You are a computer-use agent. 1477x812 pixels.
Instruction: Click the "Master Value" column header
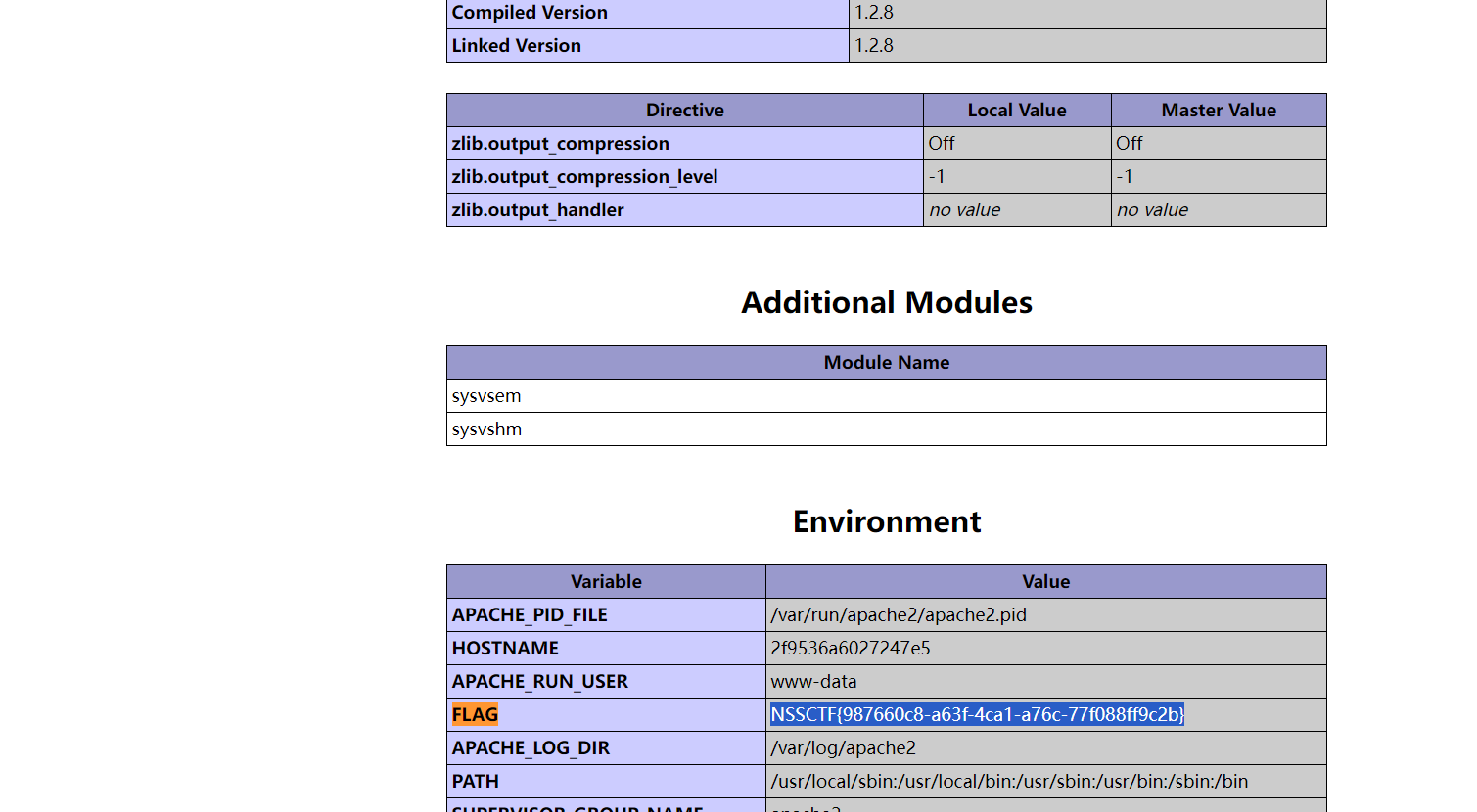[1218, 111]
